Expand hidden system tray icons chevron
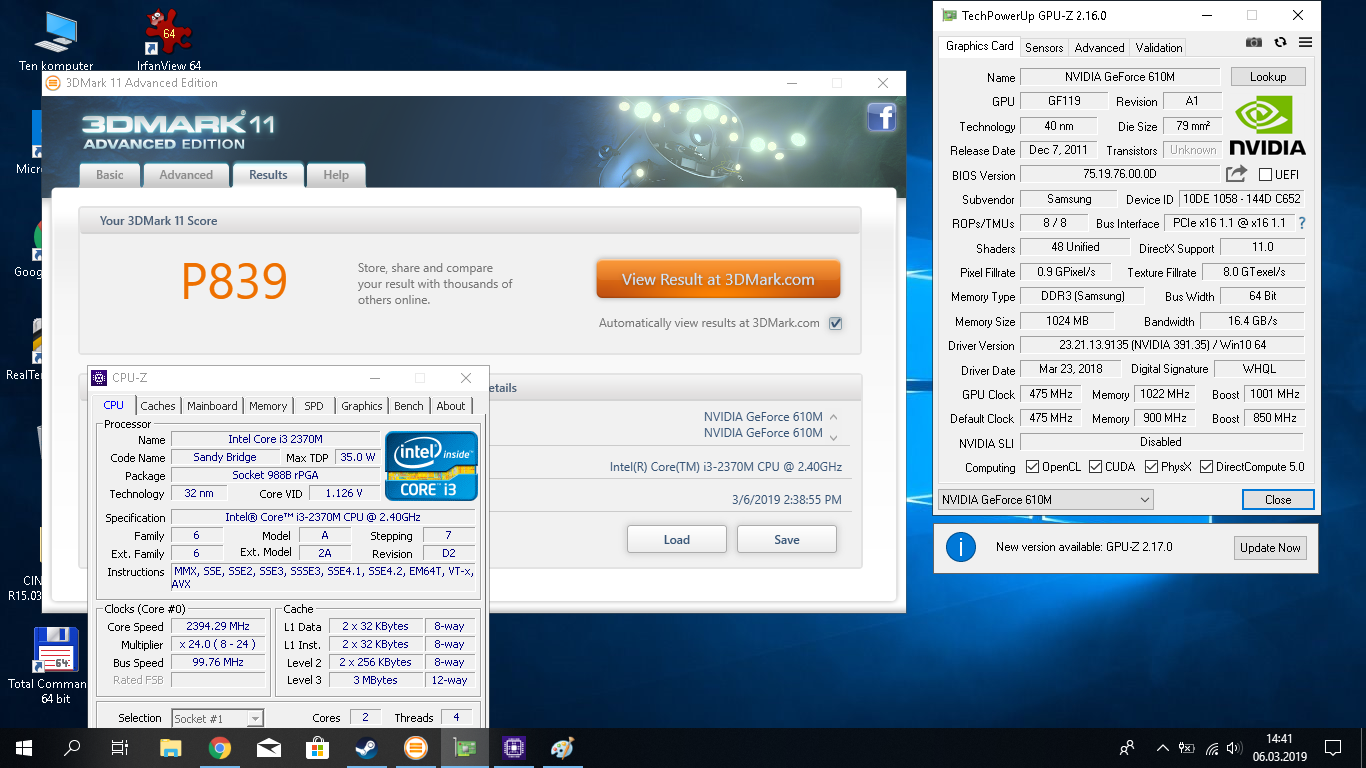Image resolution: width=1366 pixels, height=768 pixels. pyautogui.click(x=1162, y=748)
